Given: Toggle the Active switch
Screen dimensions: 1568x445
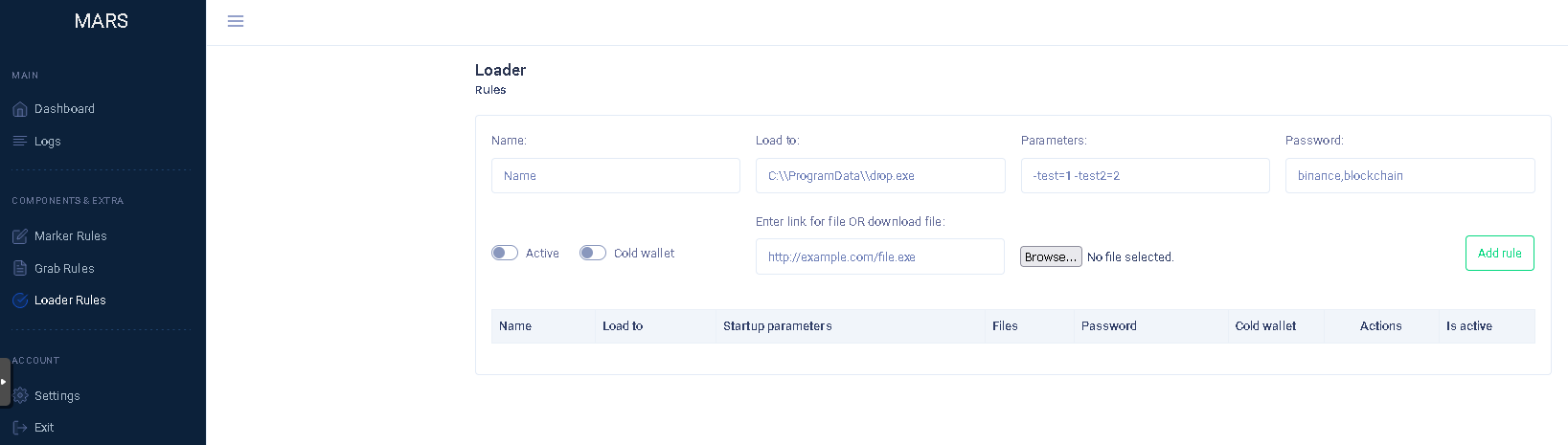Looking at the screenshot, I should click(505, 253).
